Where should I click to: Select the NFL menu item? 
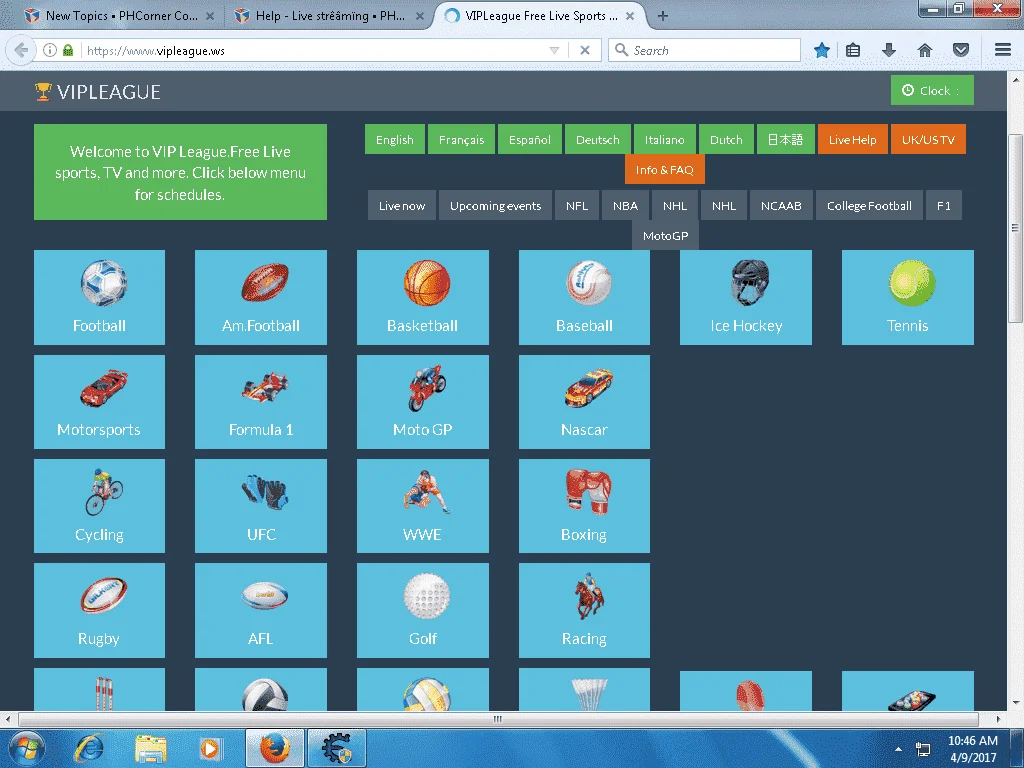point(577,206)
